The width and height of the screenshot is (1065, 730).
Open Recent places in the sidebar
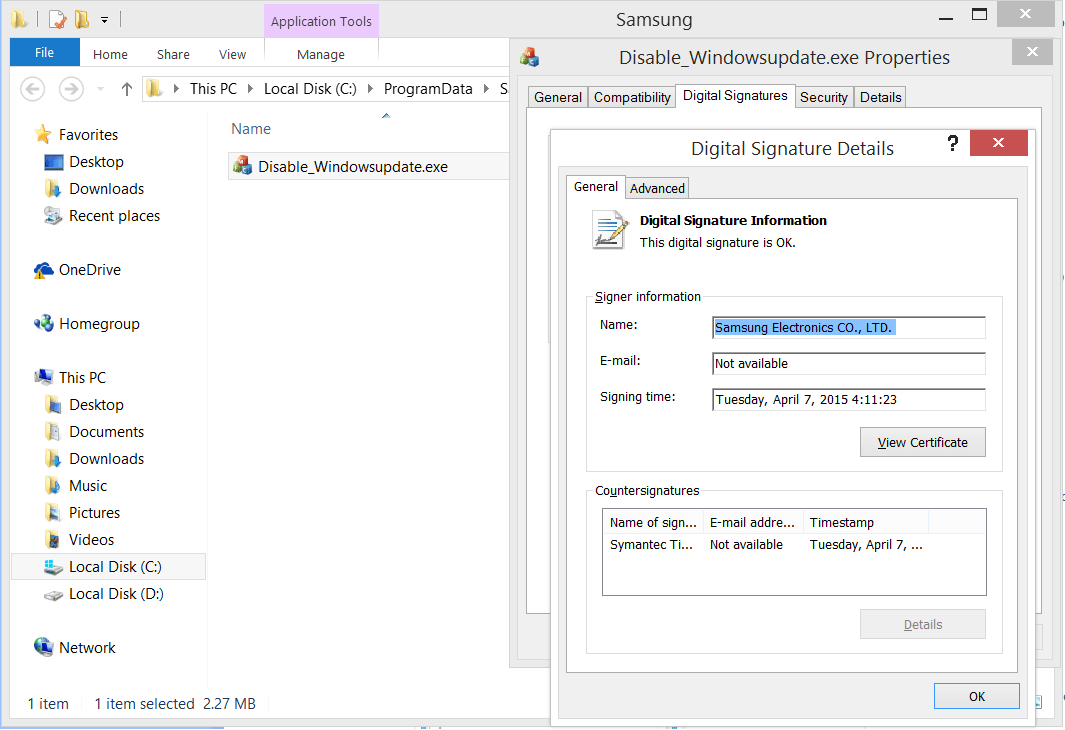pos(114,216)
